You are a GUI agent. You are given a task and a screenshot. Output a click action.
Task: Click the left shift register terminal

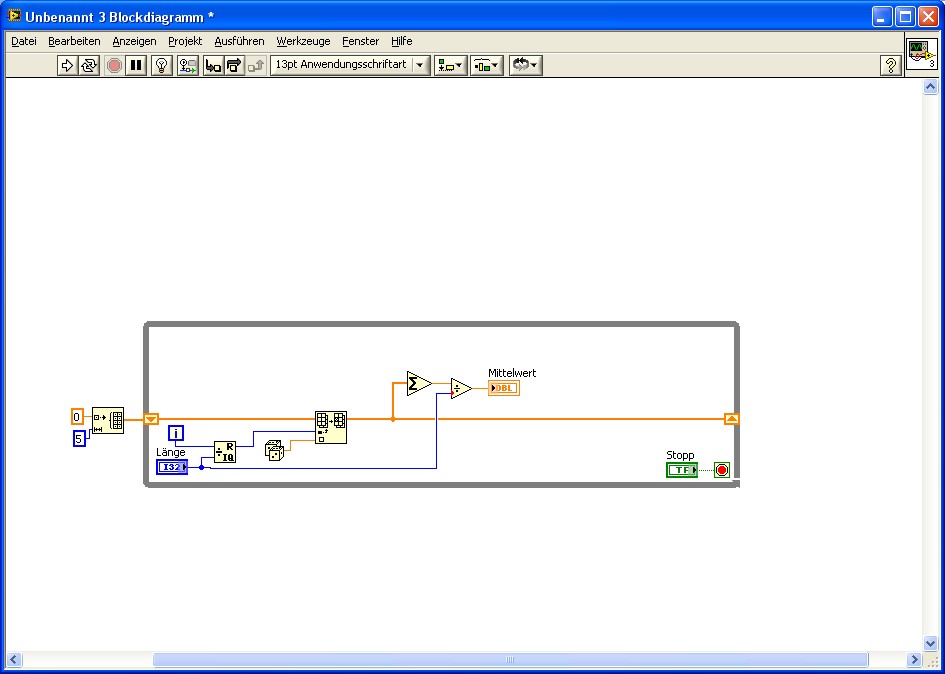[151, 419]
